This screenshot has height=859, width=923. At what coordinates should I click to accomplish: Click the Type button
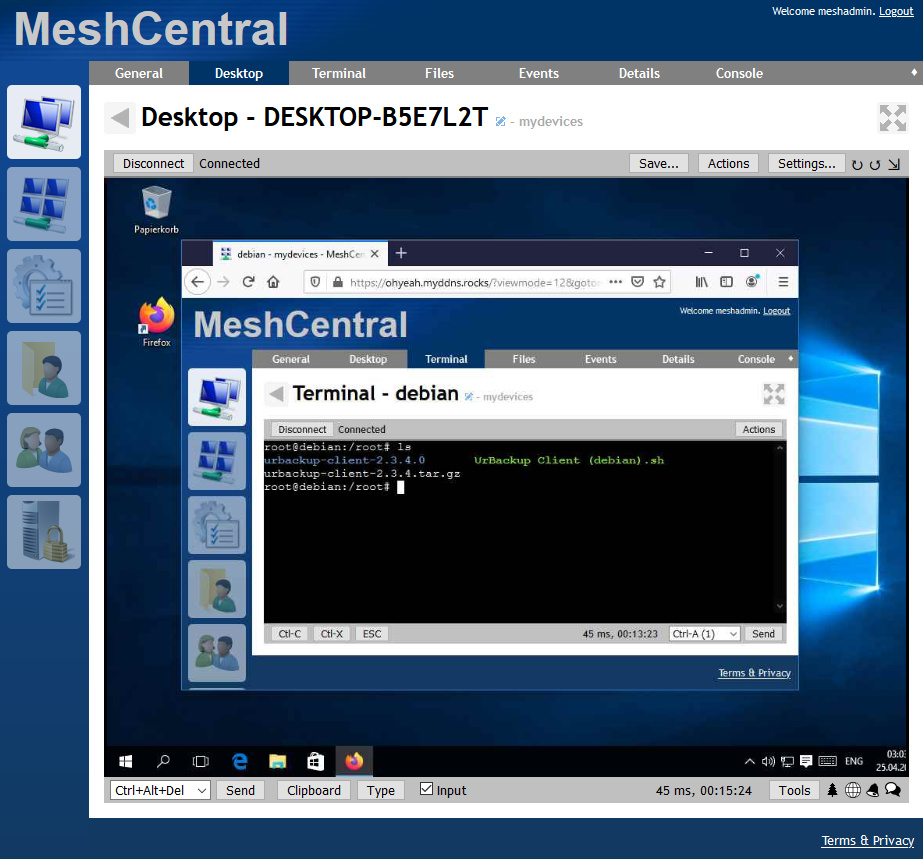(381, 790)
